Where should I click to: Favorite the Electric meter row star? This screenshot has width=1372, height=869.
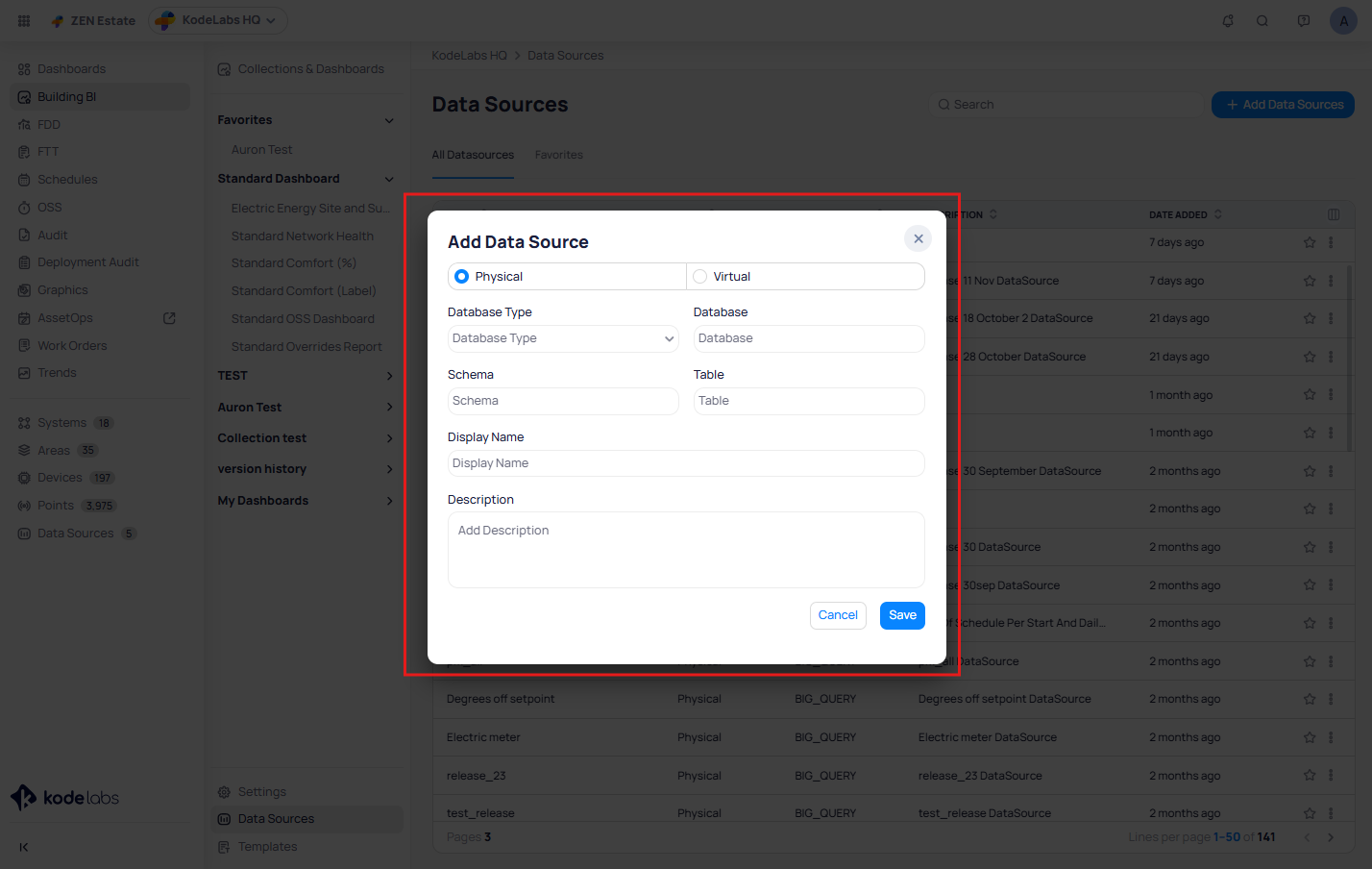[x=1309, y=737]
